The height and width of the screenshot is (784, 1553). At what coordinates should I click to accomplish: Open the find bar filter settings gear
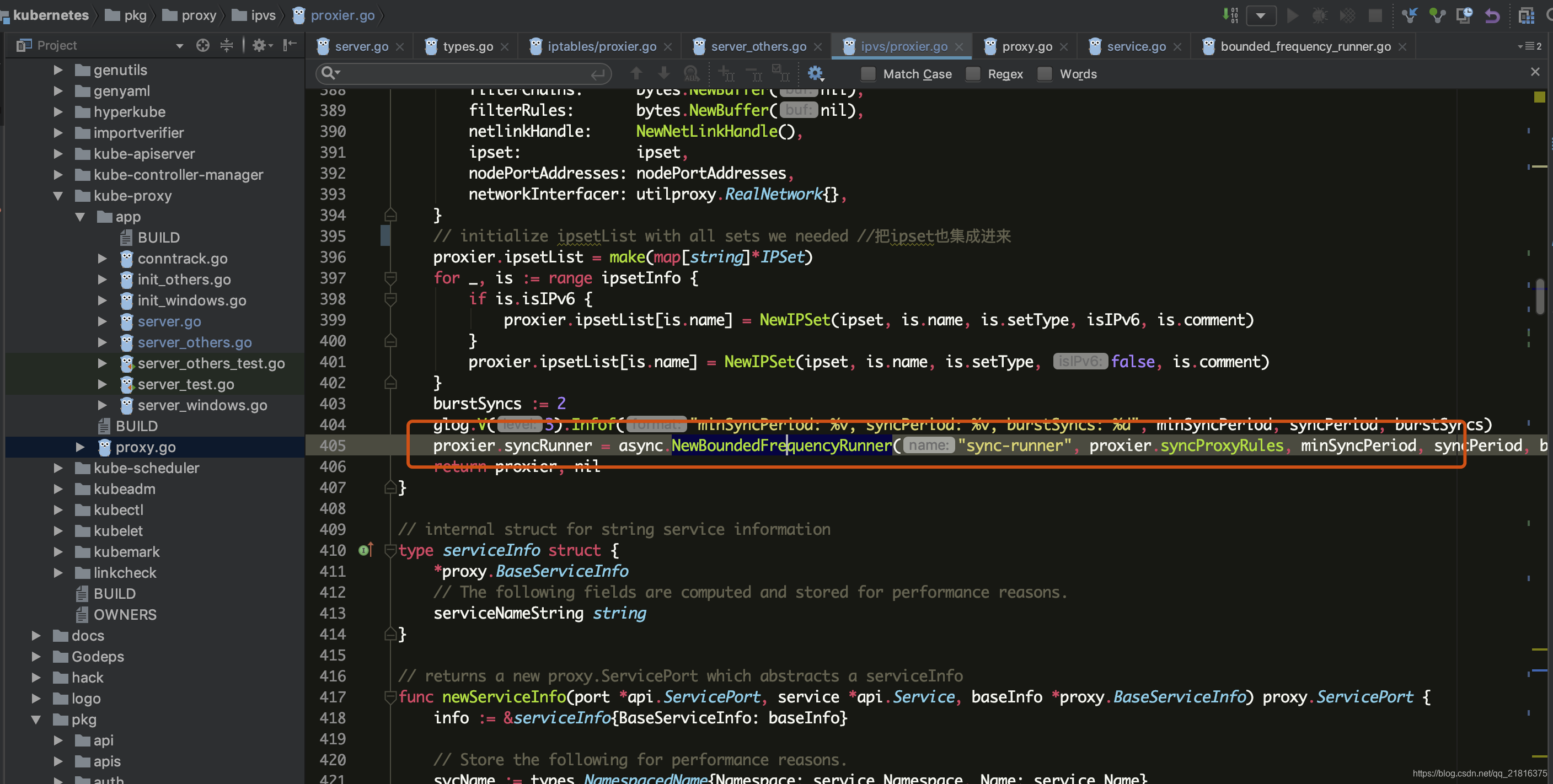pyautogui.click(x=816, y=73)
